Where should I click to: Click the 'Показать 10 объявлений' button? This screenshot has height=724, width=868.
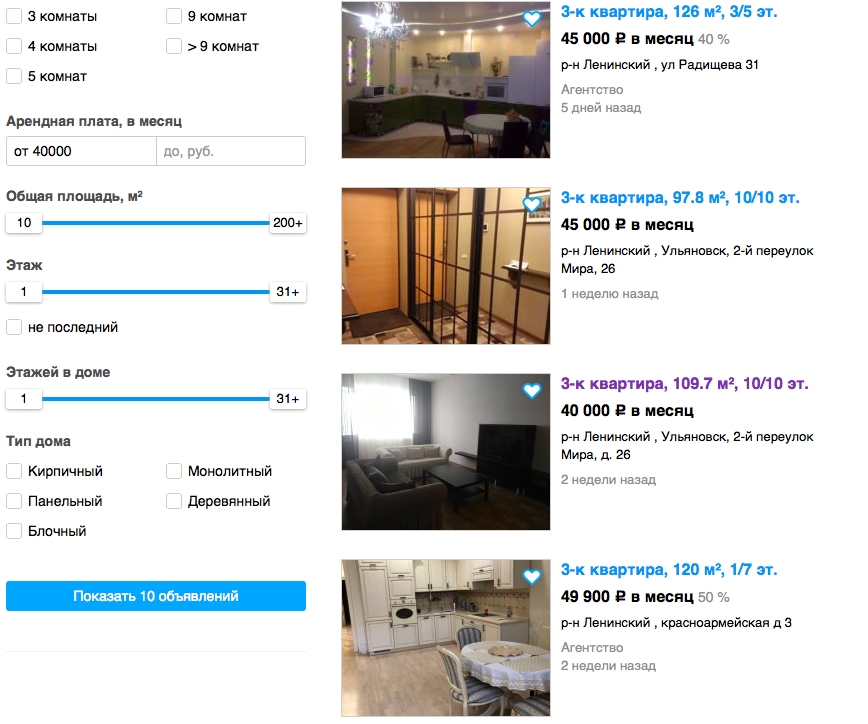point(156,596)
